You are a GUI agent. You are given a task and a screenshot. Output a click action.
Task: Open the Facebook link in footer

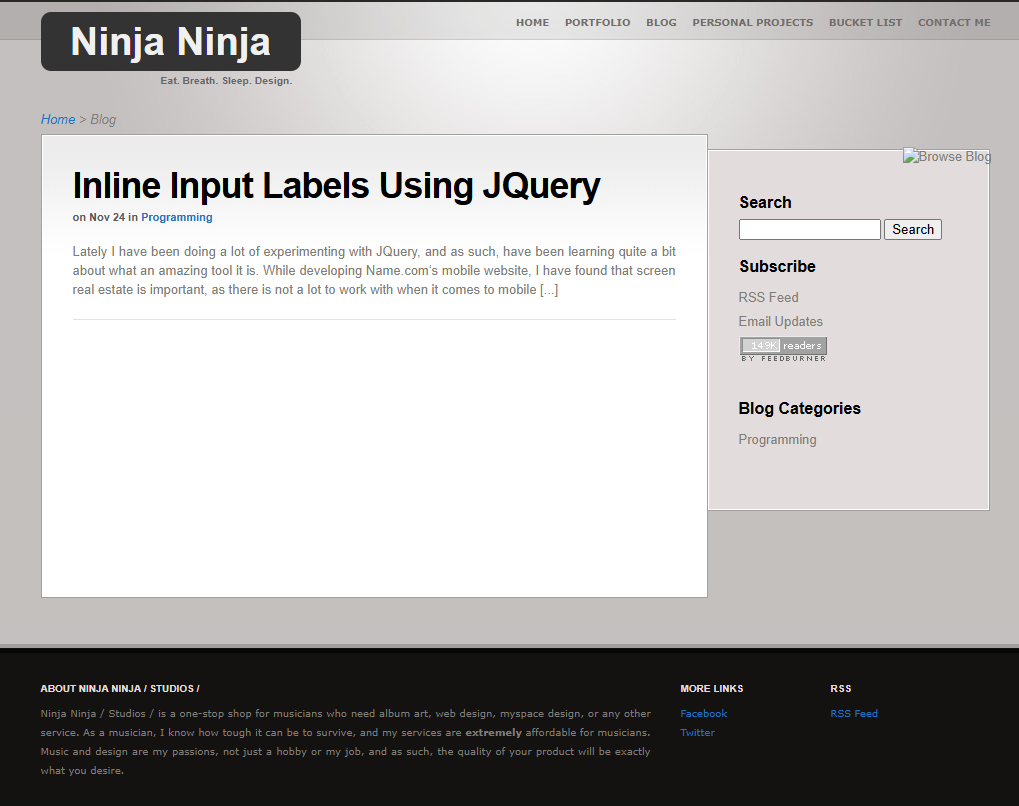point(703,714)
